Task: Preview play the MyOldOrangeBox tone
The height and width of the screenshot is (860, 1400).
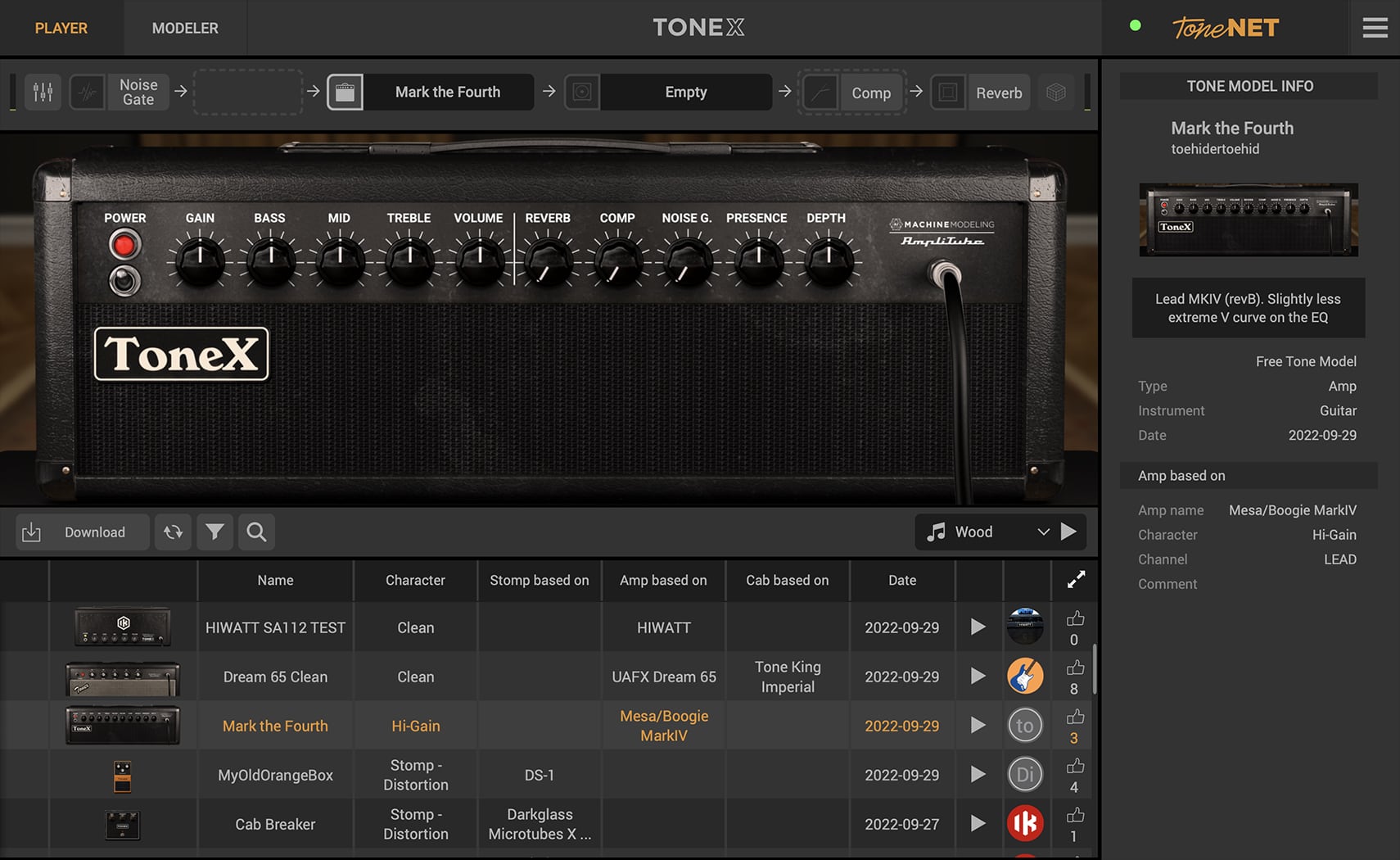Action: click(x=978, y=775)
